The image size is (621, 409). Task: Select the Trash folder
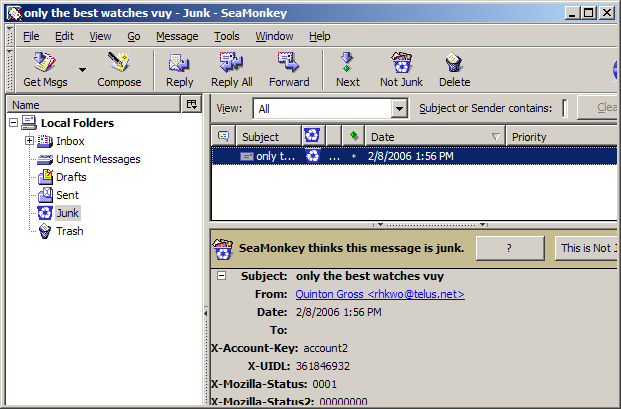pos(69,231)
